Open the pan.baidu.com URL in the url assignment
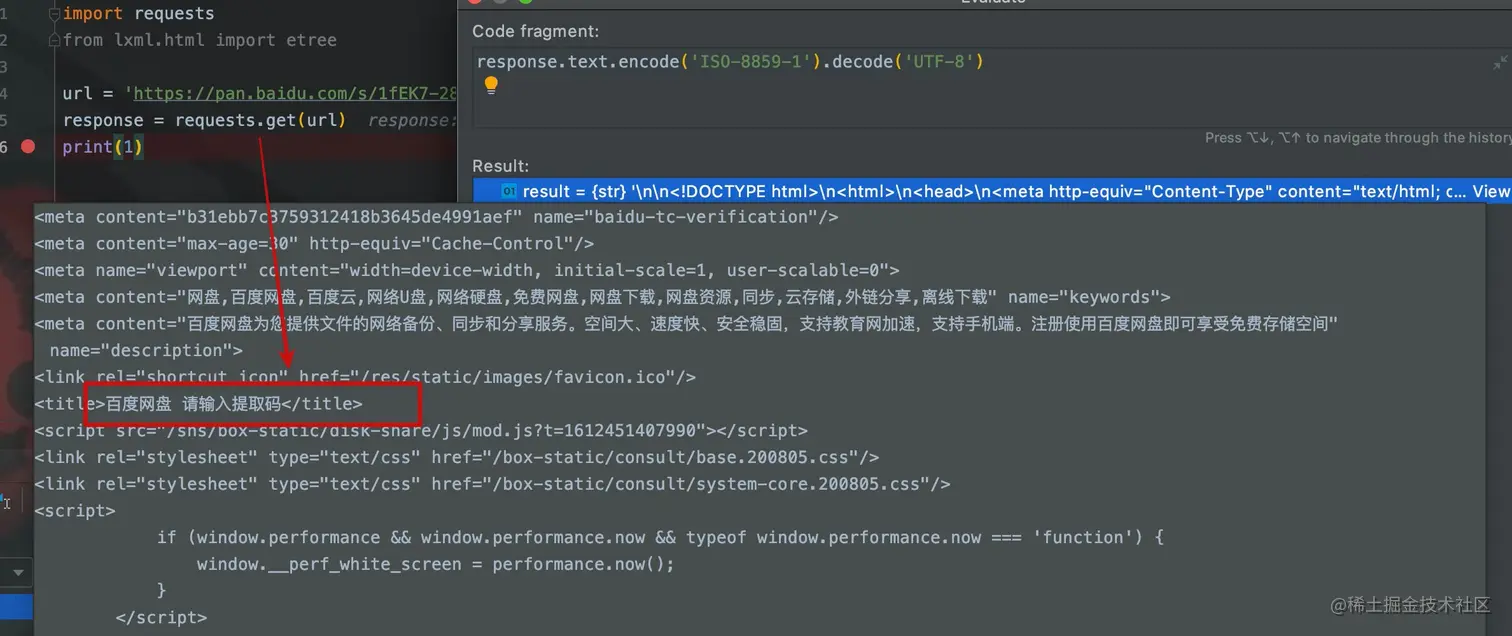This screenshot has height=636, width=1512. [295, 93]
